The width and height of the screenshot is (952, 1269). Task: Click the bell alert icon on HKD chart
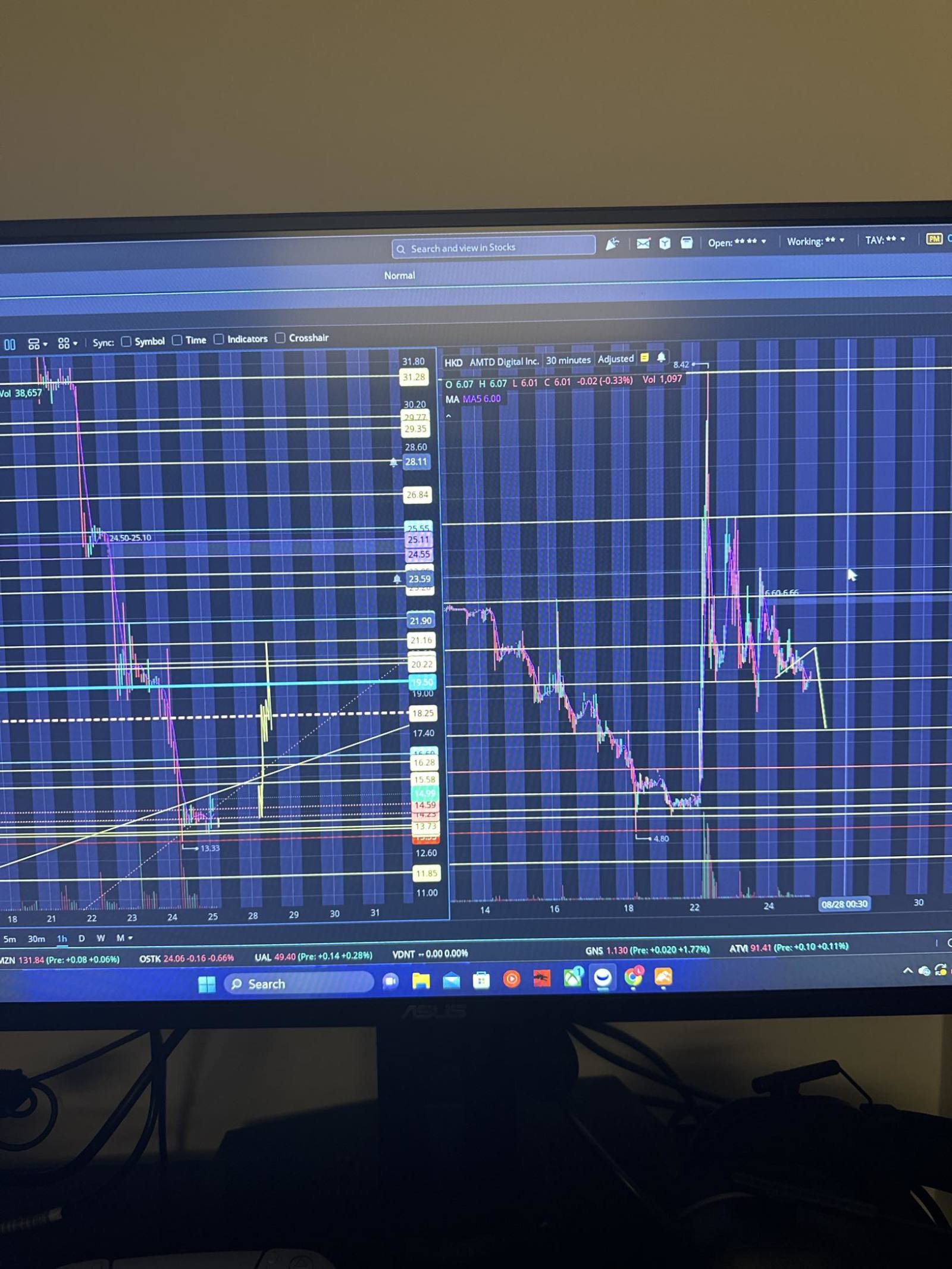(661, 358)
